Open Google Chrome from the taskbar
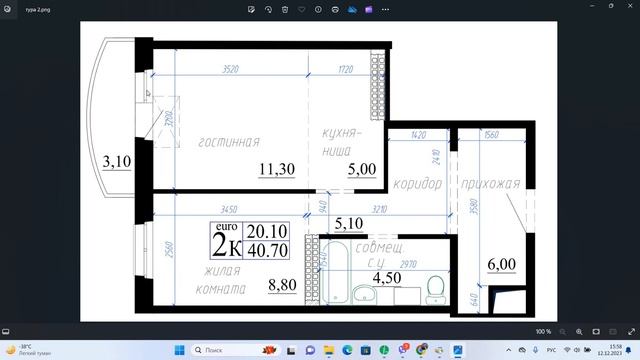640x360 pixels. click(421, 350)
